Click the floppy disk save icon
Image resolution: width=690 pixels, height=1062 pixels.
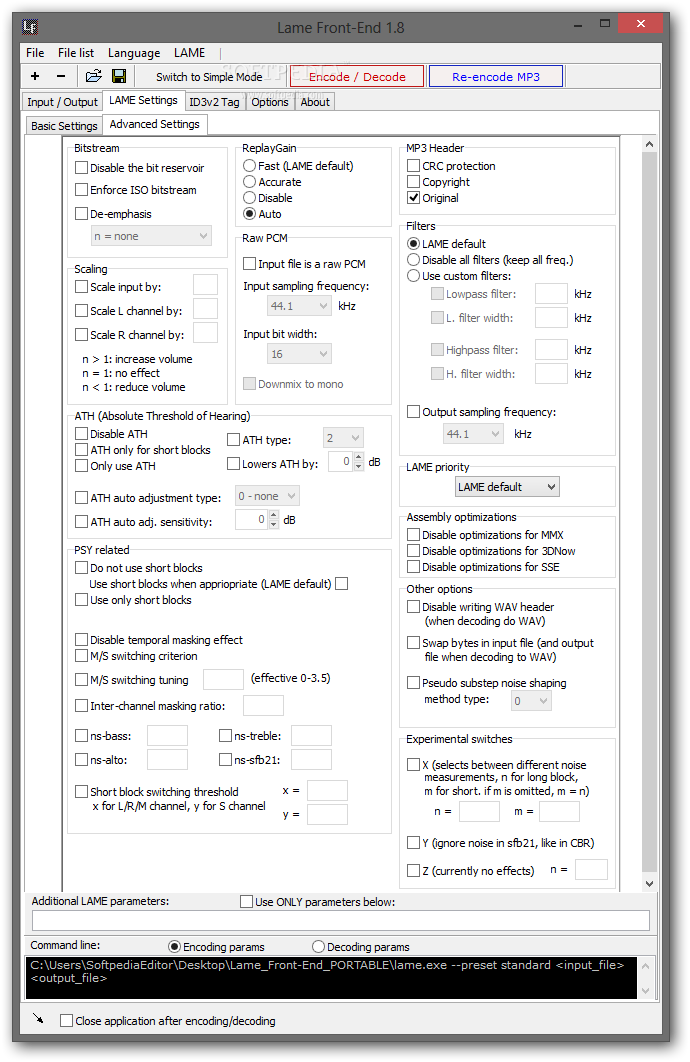tap(118, 77)
